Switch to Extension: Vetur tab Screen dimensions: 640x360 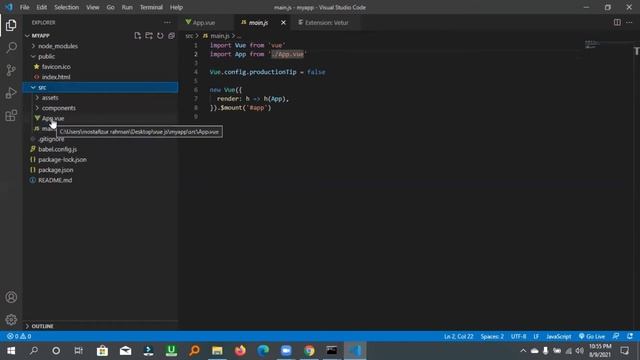[x=327, y=22]
